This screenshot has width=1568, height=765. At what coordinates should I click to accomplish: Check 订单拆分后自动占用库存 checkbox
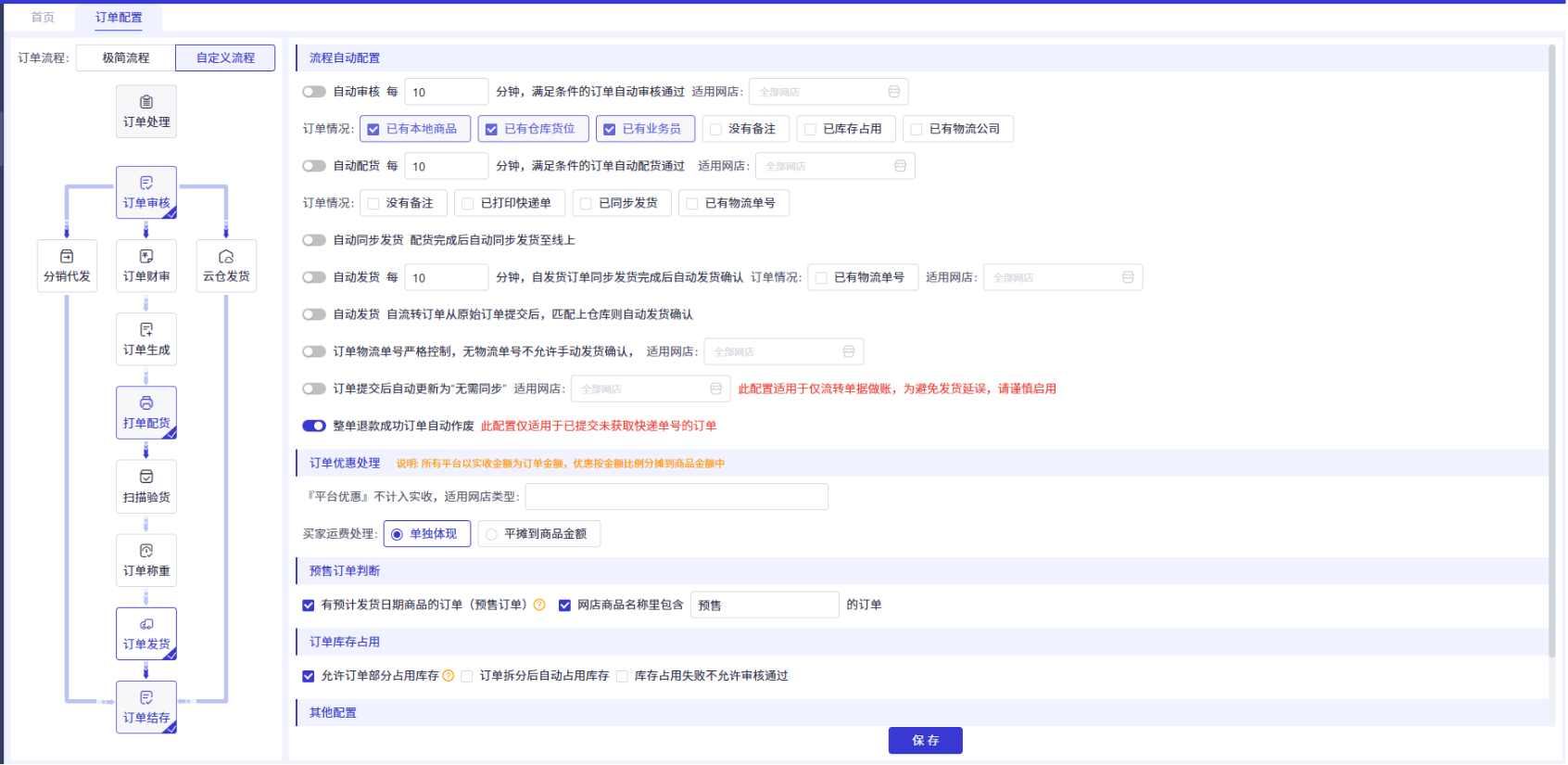pyautogui.click(x=467, y=676)
